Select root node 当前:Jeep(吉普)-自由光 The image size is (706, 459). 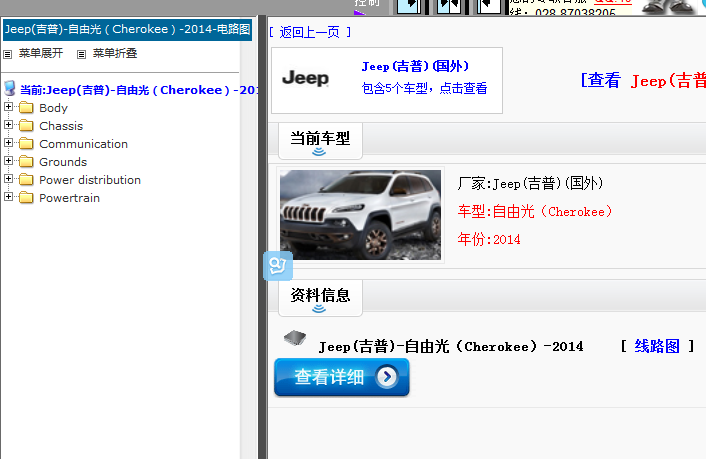(x=139, y=90)
